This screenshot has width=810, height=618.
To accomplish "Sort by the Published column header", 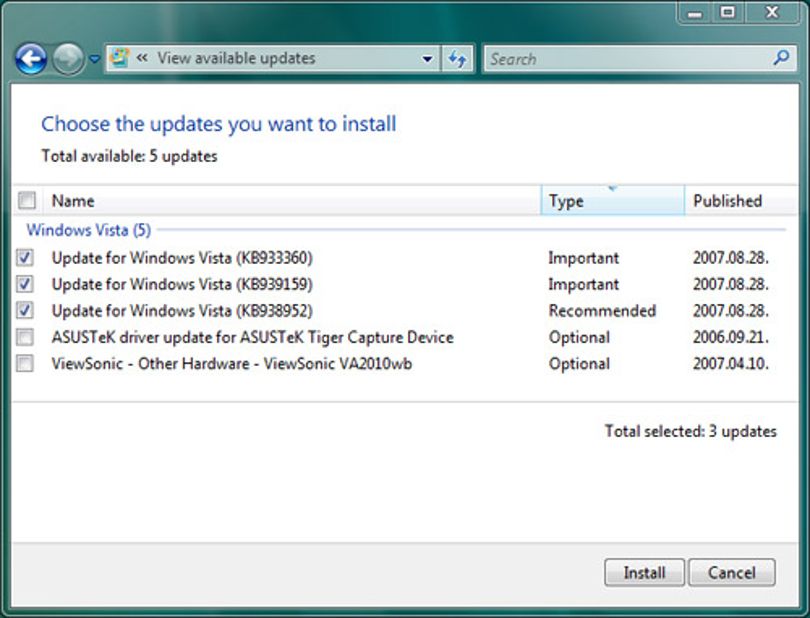I will (741, 200).
